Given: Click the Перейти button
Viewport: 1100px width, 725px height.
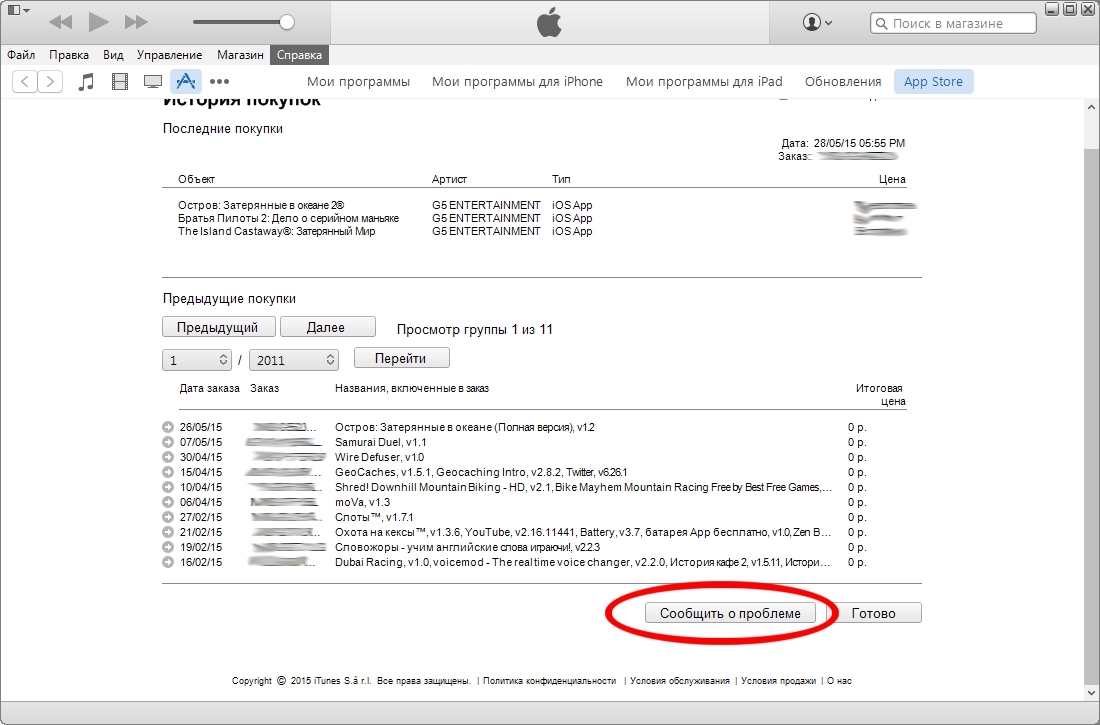Looking at the screenshot, I should (x=401, y=358).
